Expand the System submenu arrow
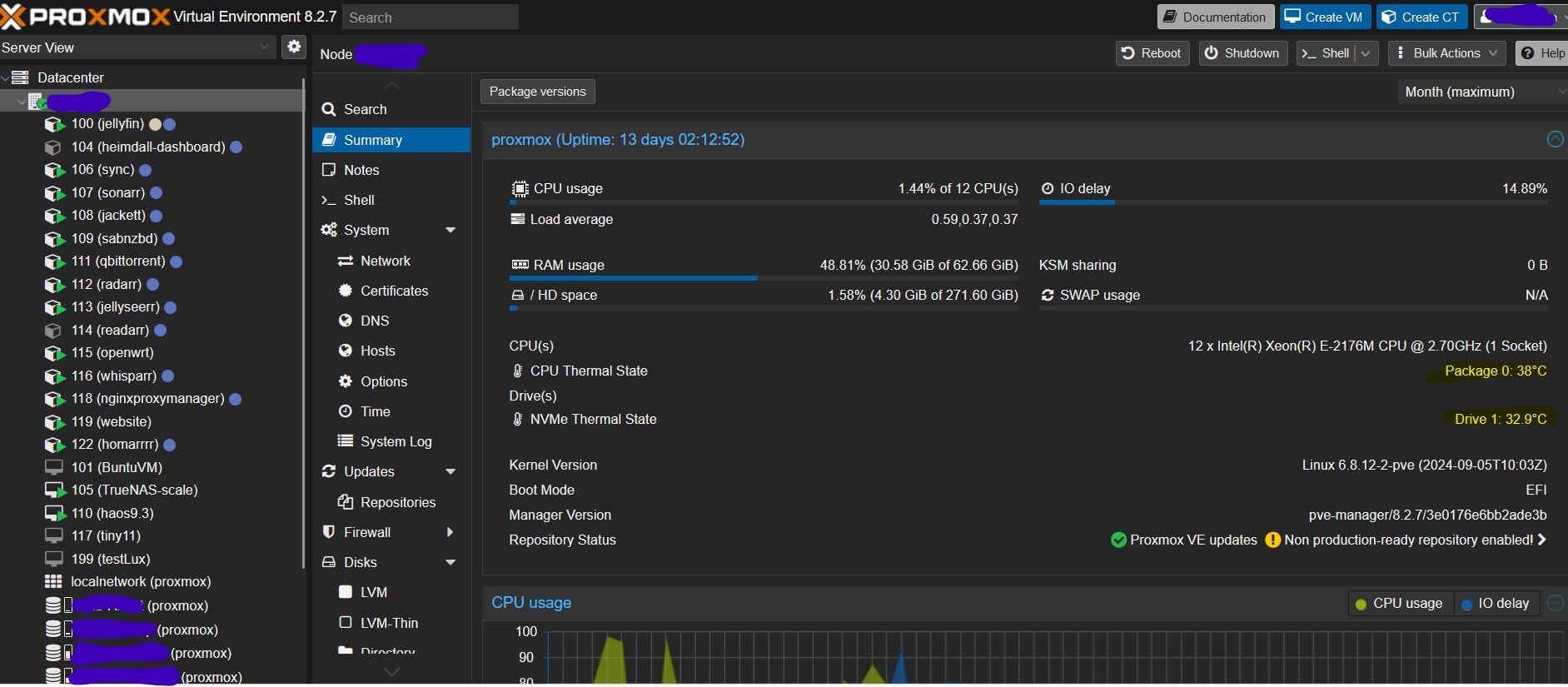Image resolution: width=1568 pixels, height=687 pixels. pos(450,230)
